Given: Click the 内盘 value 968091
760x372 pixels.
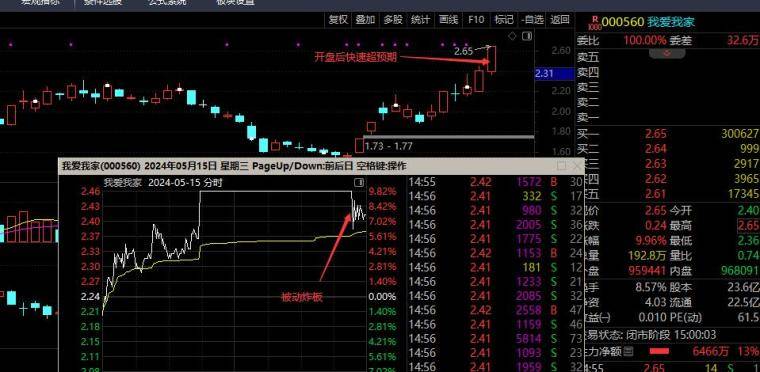Looking at the screenshot, I should pyautogui.click(x=740, y=271).
